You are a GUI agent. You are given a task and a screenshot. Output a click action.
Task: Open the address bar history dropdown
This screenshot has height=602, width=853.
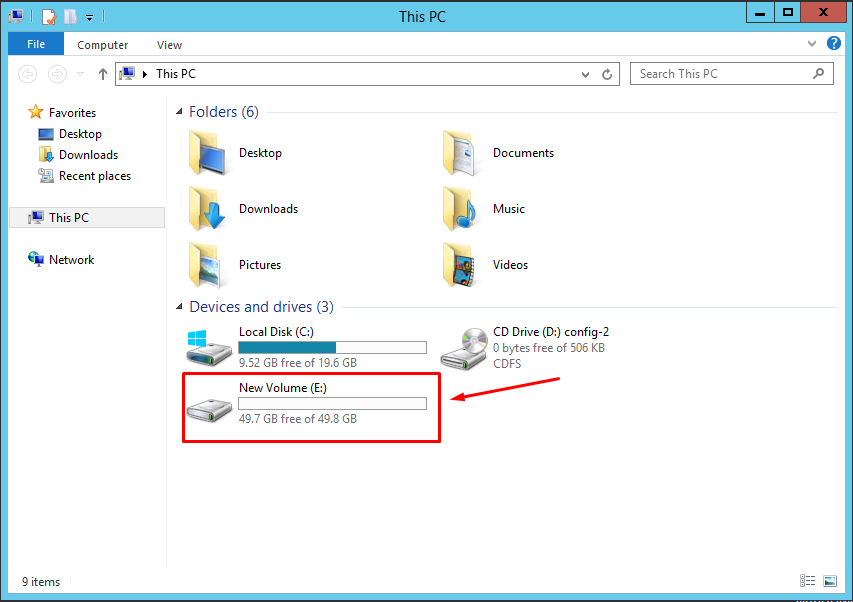tap(585, 75)
